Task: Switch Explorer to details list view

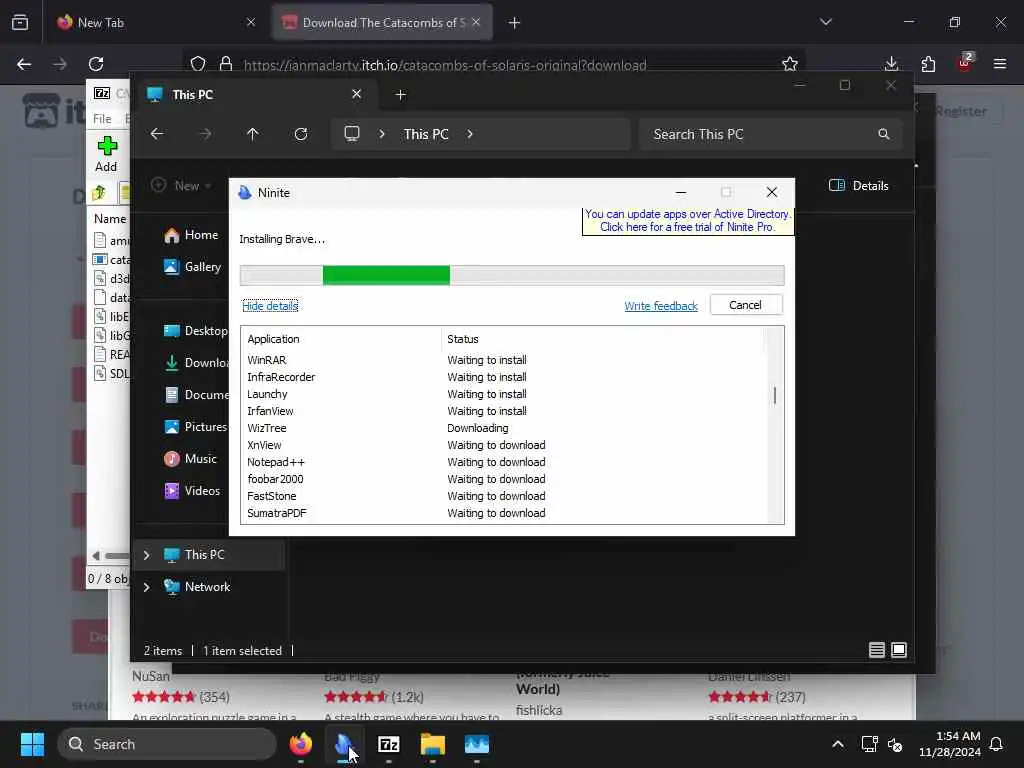Action: point(876,650)
